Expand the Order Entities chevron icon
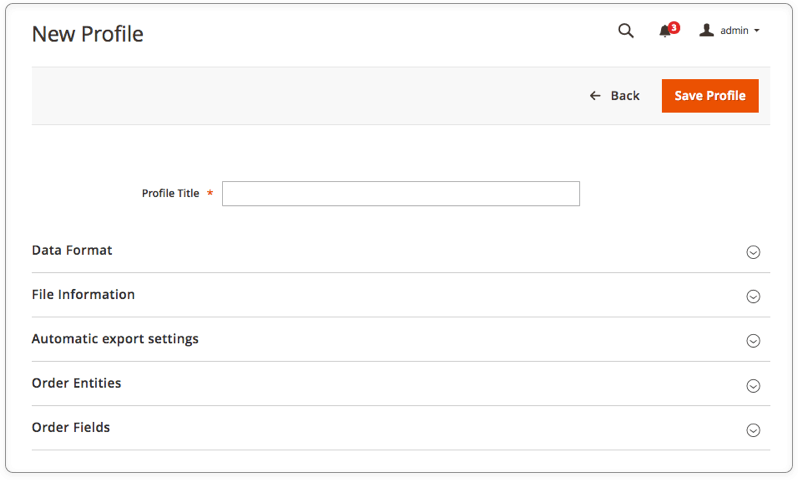Image resolution: width=798 pixels, height=480 pixels. click(x=753, y=386)
